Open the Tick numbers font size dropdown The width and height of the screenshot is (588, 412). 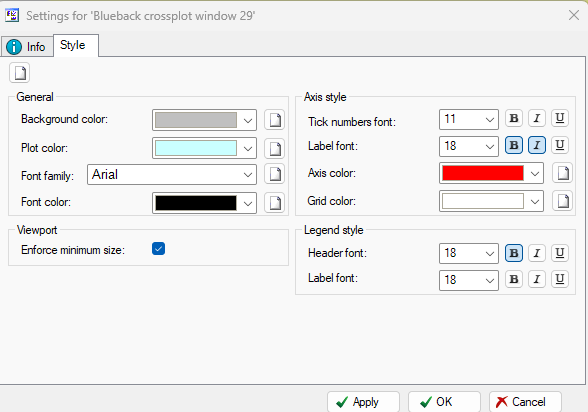tap(469, 120)
